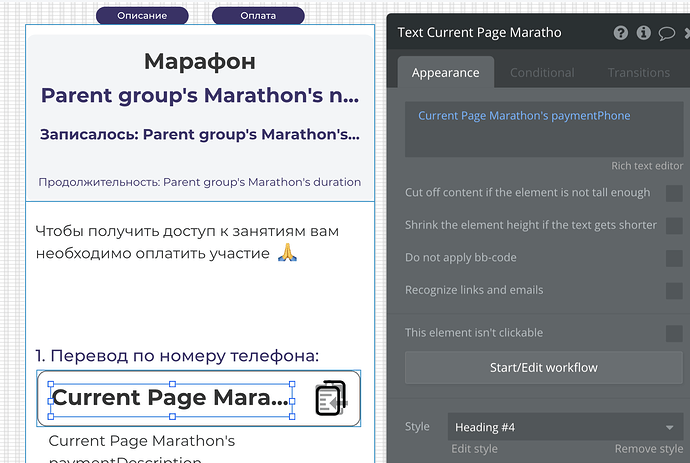Viewport: 690px width, 463px height.
Task: Switch to the Transitions tab
Action: pyautogui.click(x=639, y=72)
